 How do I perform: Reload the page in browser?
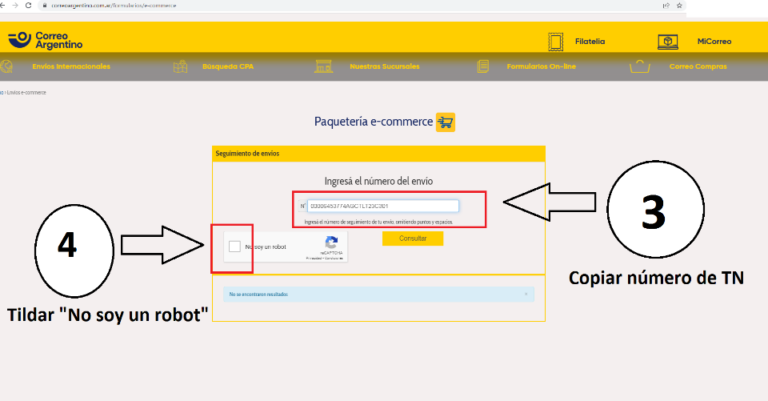click(28, 5)
